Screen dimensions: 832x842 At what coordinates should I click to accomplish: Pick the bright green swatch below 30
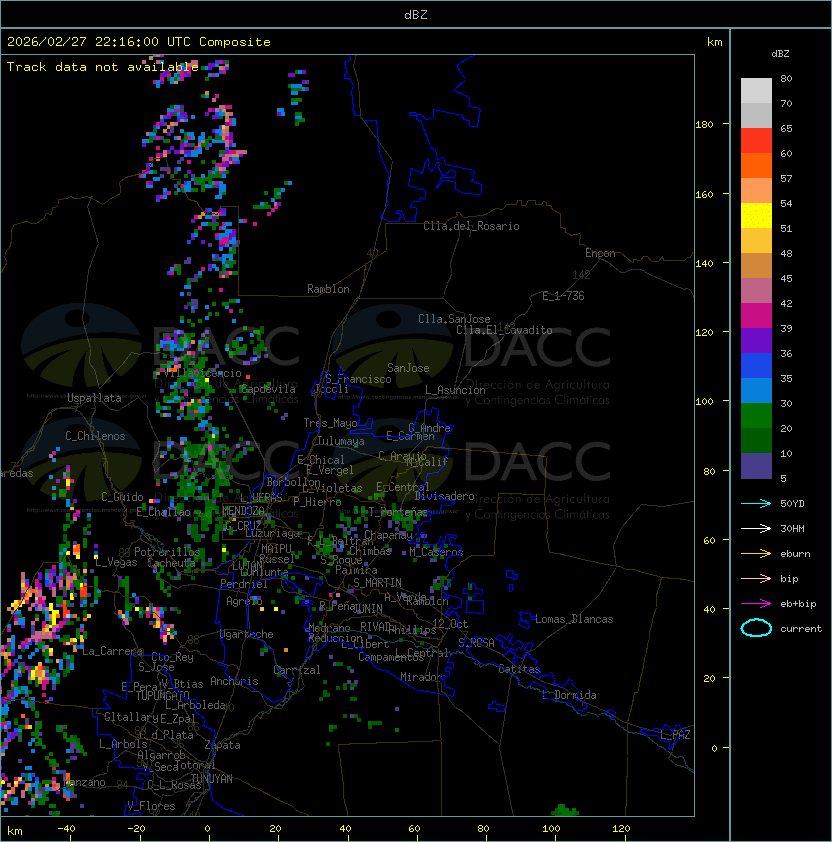[756, 416]
